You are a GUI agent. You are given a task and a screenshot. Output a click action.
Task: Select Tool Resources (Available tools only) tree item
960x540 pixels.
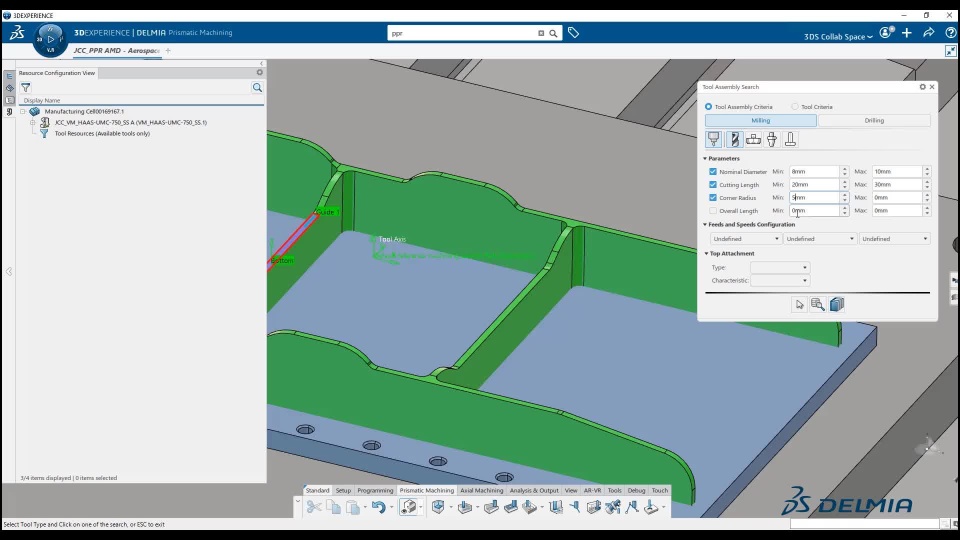[x=102, y=133]
